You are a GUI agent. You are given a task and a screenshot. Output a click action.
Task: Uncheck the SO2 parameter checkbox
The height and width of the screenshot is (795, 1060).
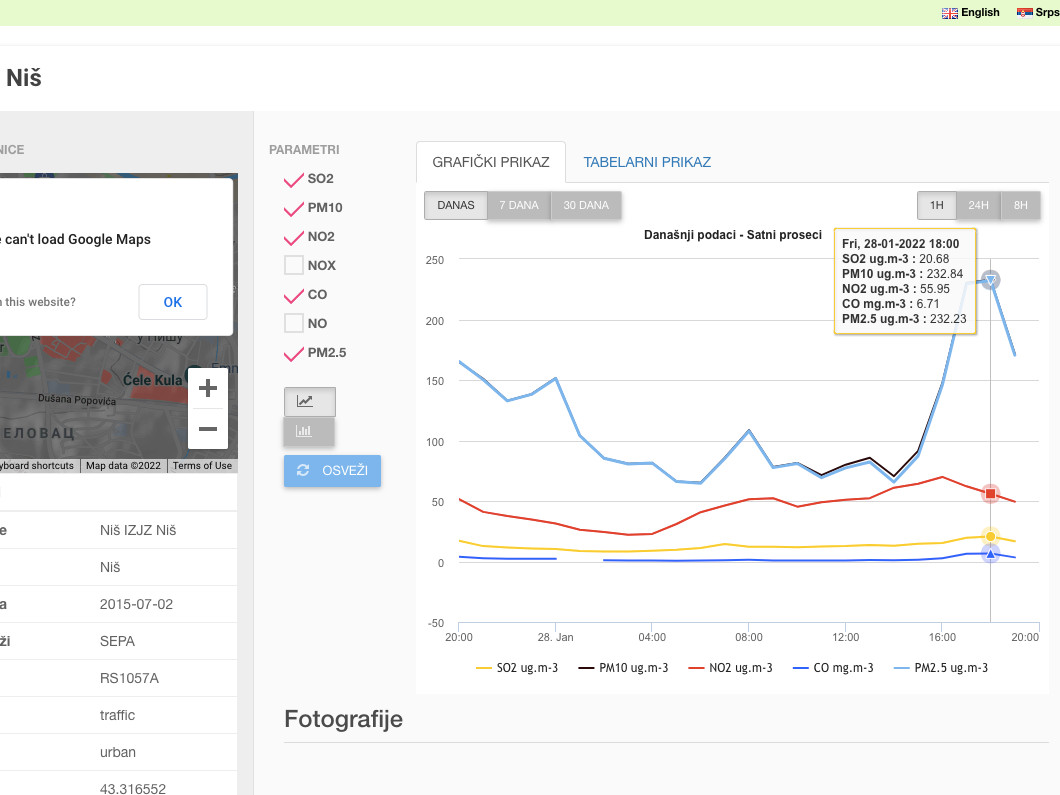coord(294,179)
